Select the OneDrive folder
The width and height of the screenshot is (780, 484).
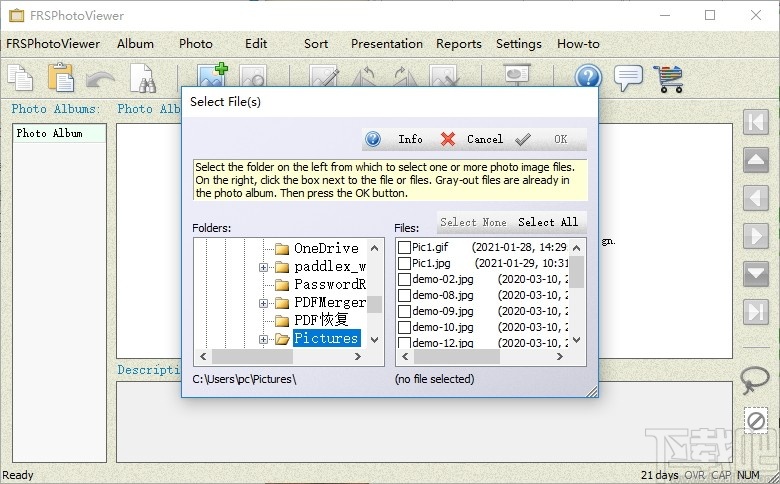[x=326, y=248]
